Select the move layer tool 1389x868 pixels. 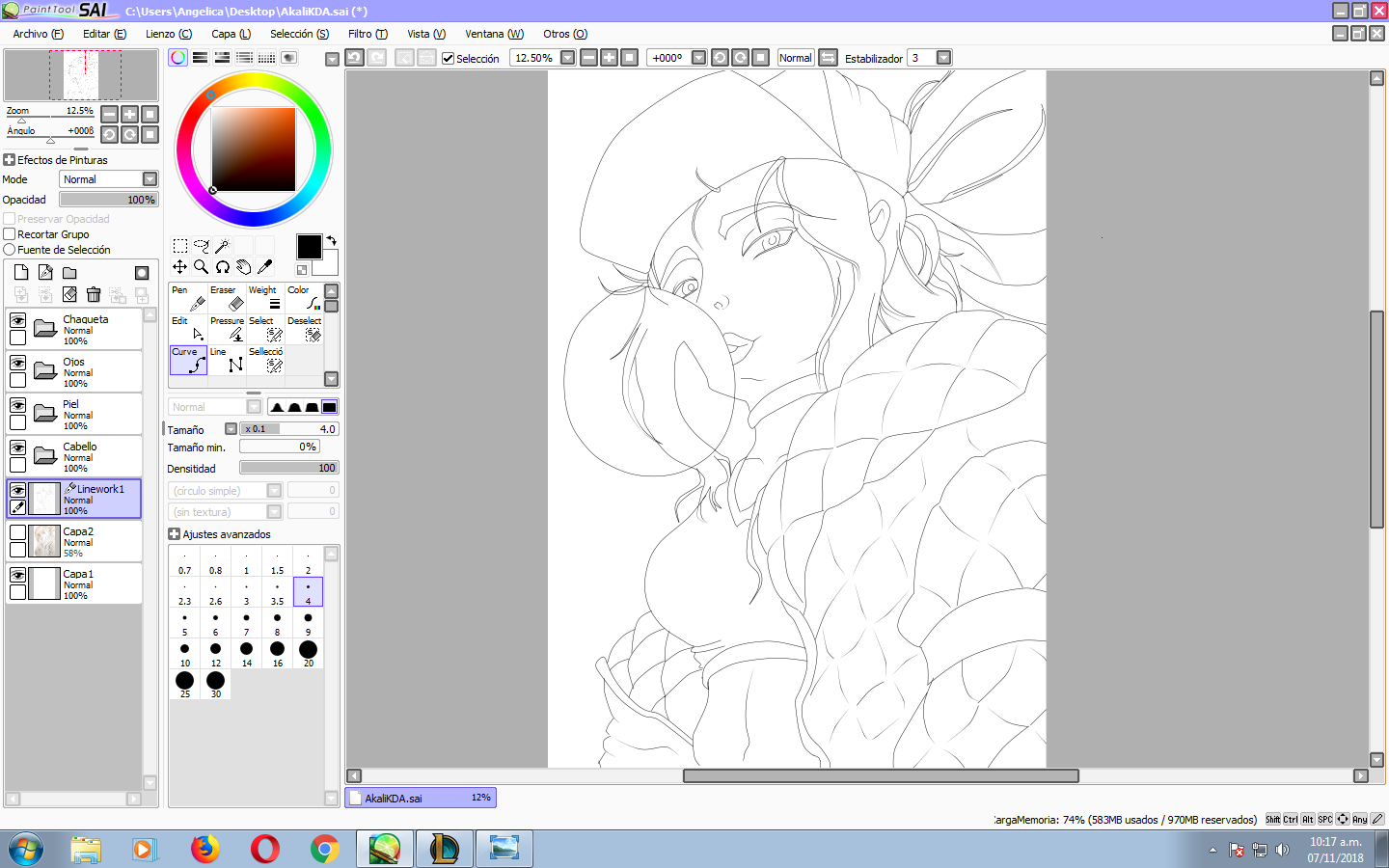(x=180, y=267)
